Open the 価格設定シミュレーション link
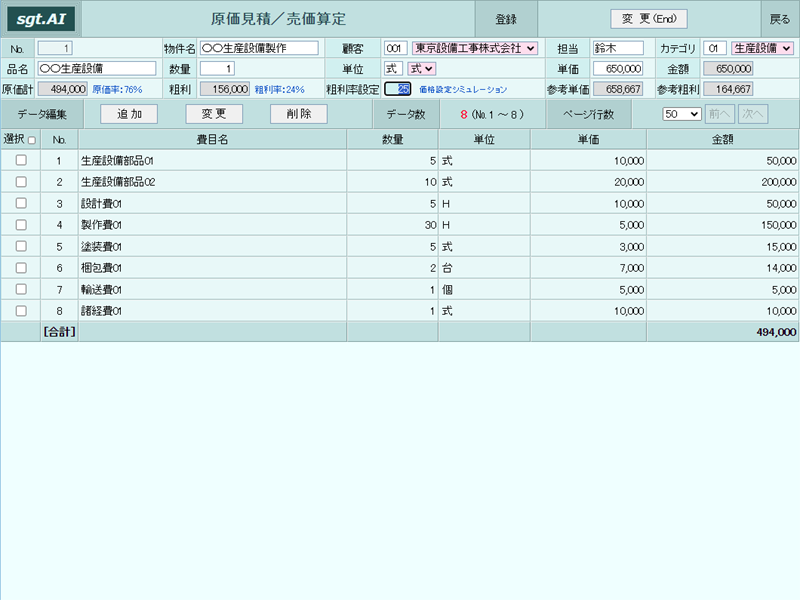800x600 pixels. [x=463, y=89]
